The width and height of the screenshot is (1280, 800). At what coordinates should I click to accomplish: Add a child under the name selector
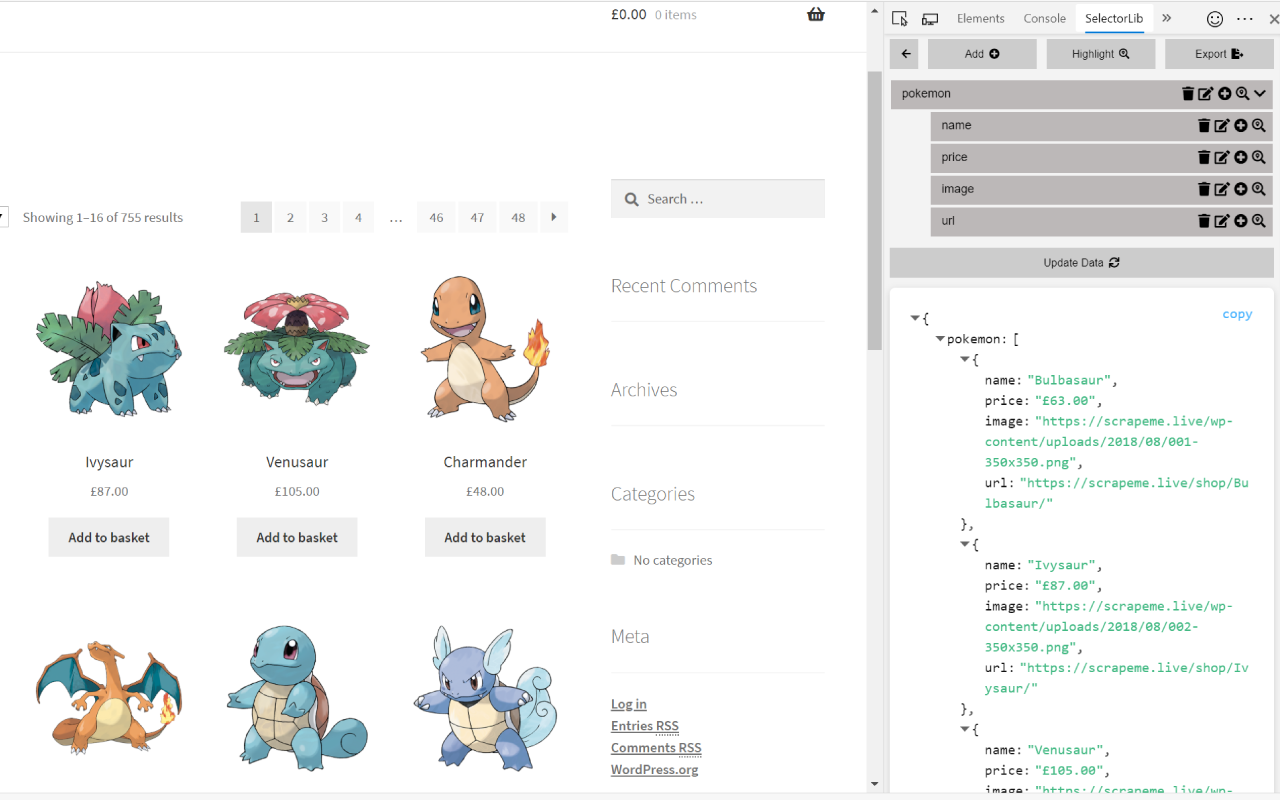pyautogui.click(x=1240, y=126)
